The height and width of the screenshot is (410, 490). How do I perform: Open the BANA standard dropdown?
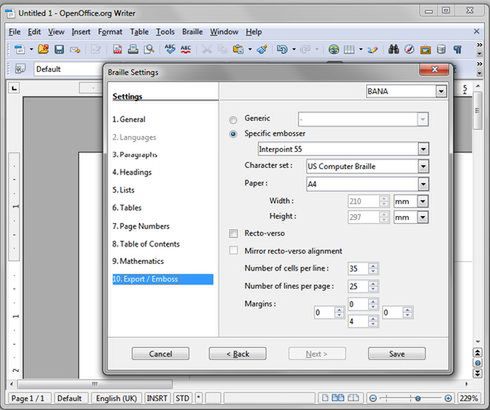441,91
